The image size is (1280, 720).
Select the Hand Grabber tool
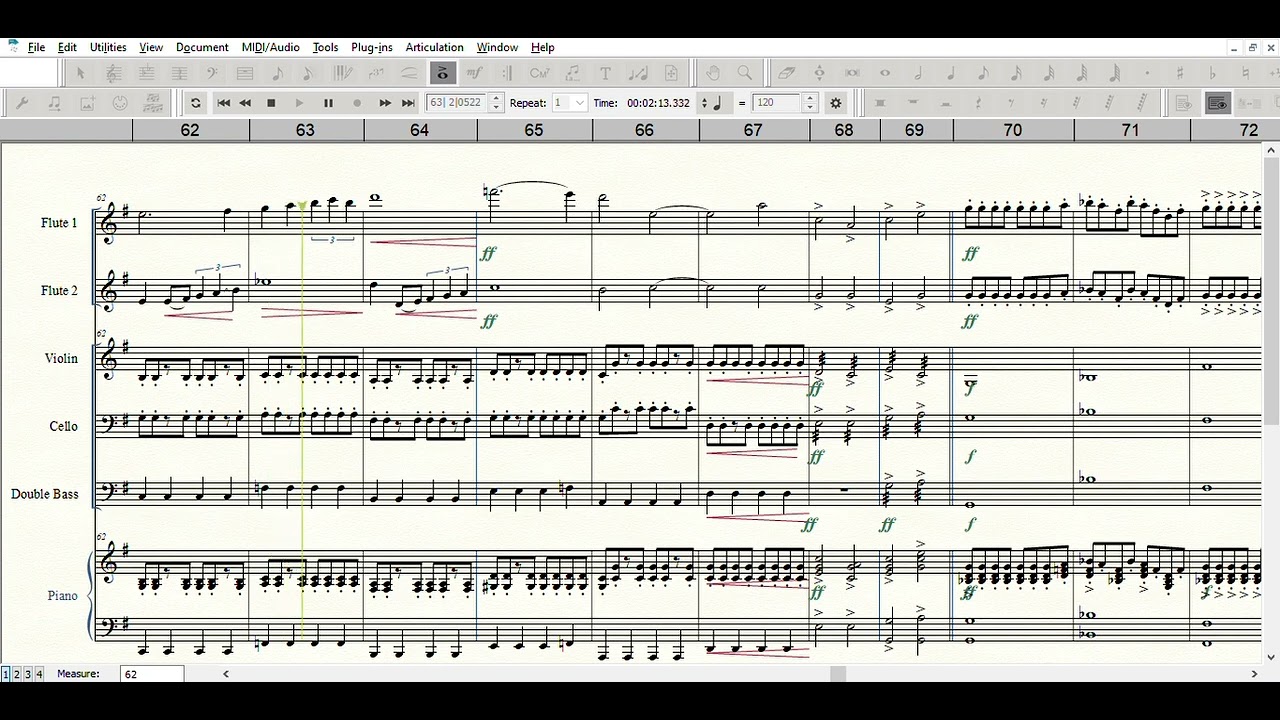(x=713, y=73)
